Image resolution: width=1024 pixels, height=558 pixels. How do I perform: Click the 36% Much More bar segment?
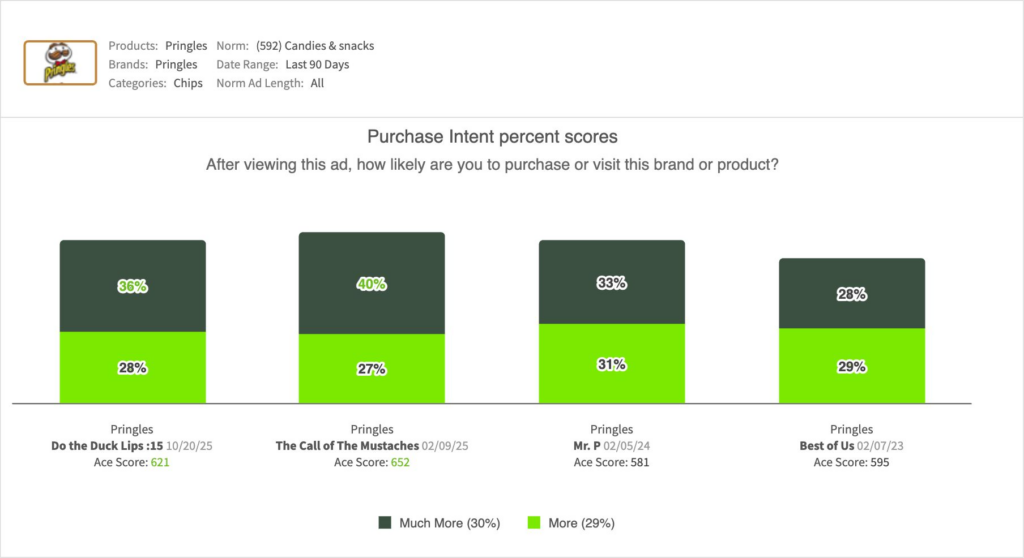tap(133, 286)
